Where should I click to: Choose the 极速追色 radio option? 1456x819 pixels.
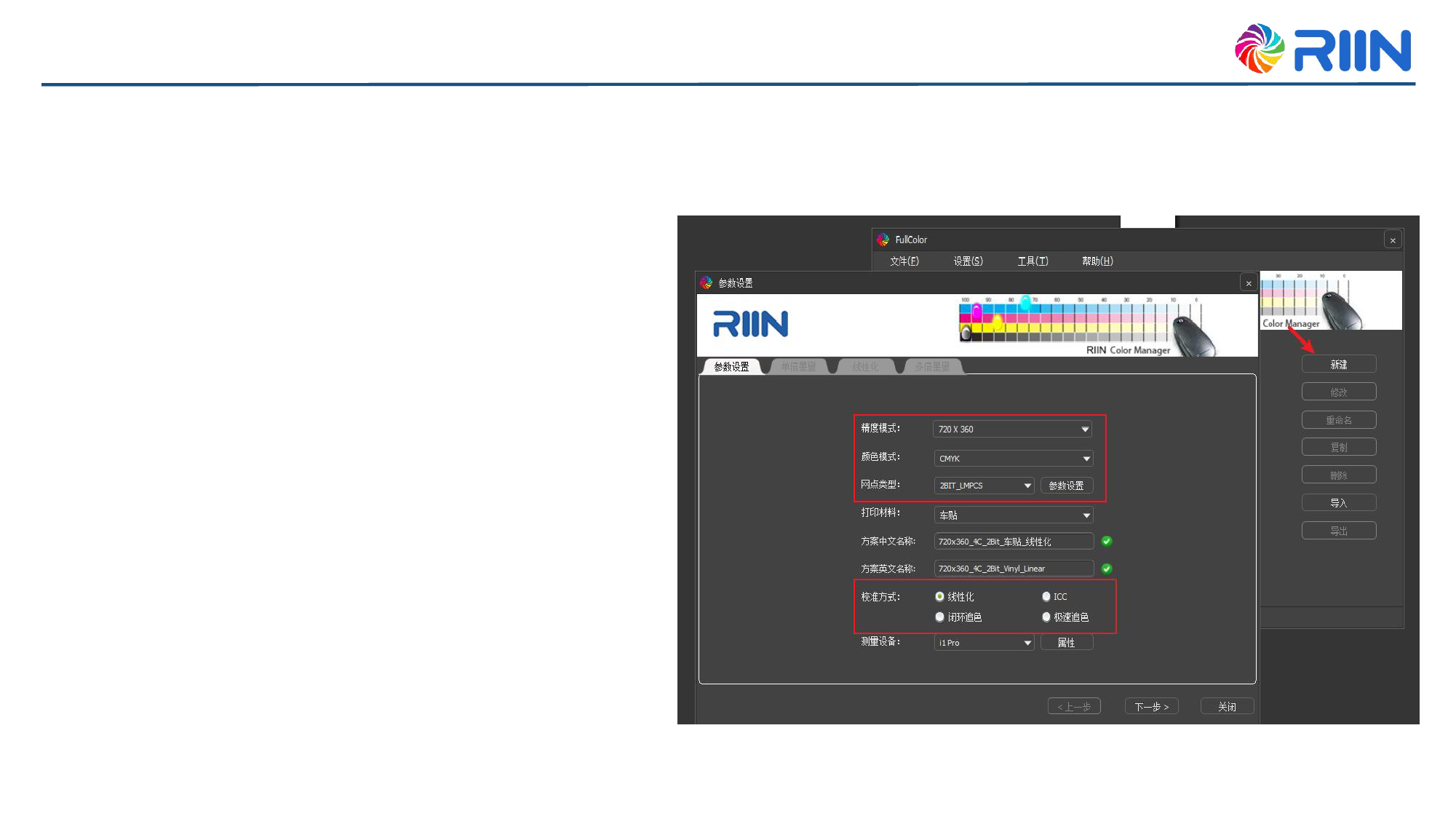tap(1046, 617)
